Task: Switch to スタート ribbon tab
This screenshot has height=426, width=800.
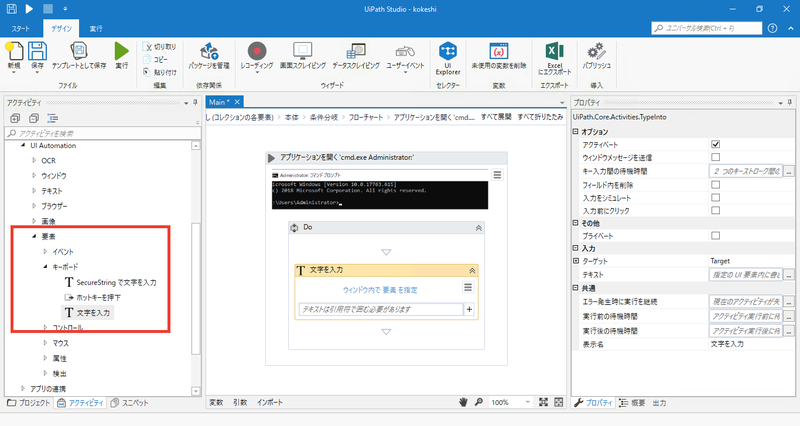Action: [x=21, y=29]
